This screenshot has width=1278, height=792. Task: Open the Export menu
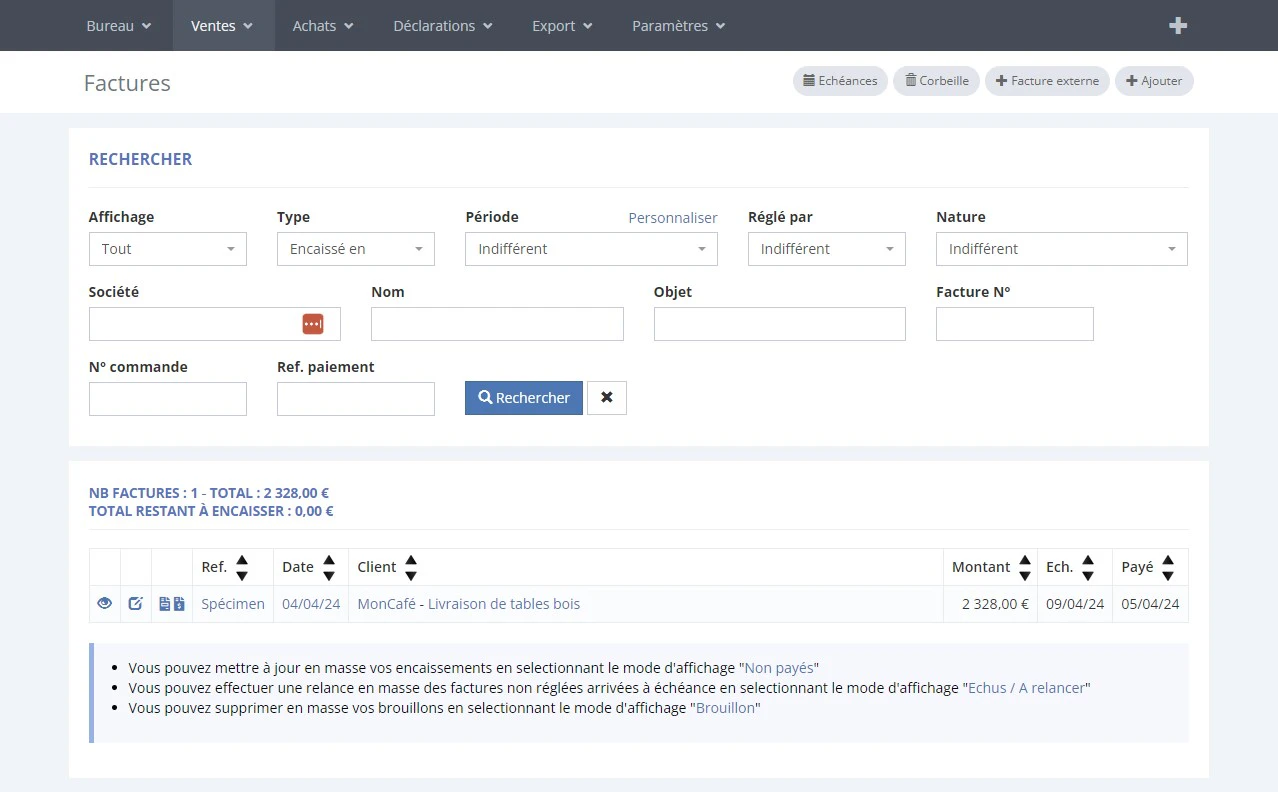562,26
